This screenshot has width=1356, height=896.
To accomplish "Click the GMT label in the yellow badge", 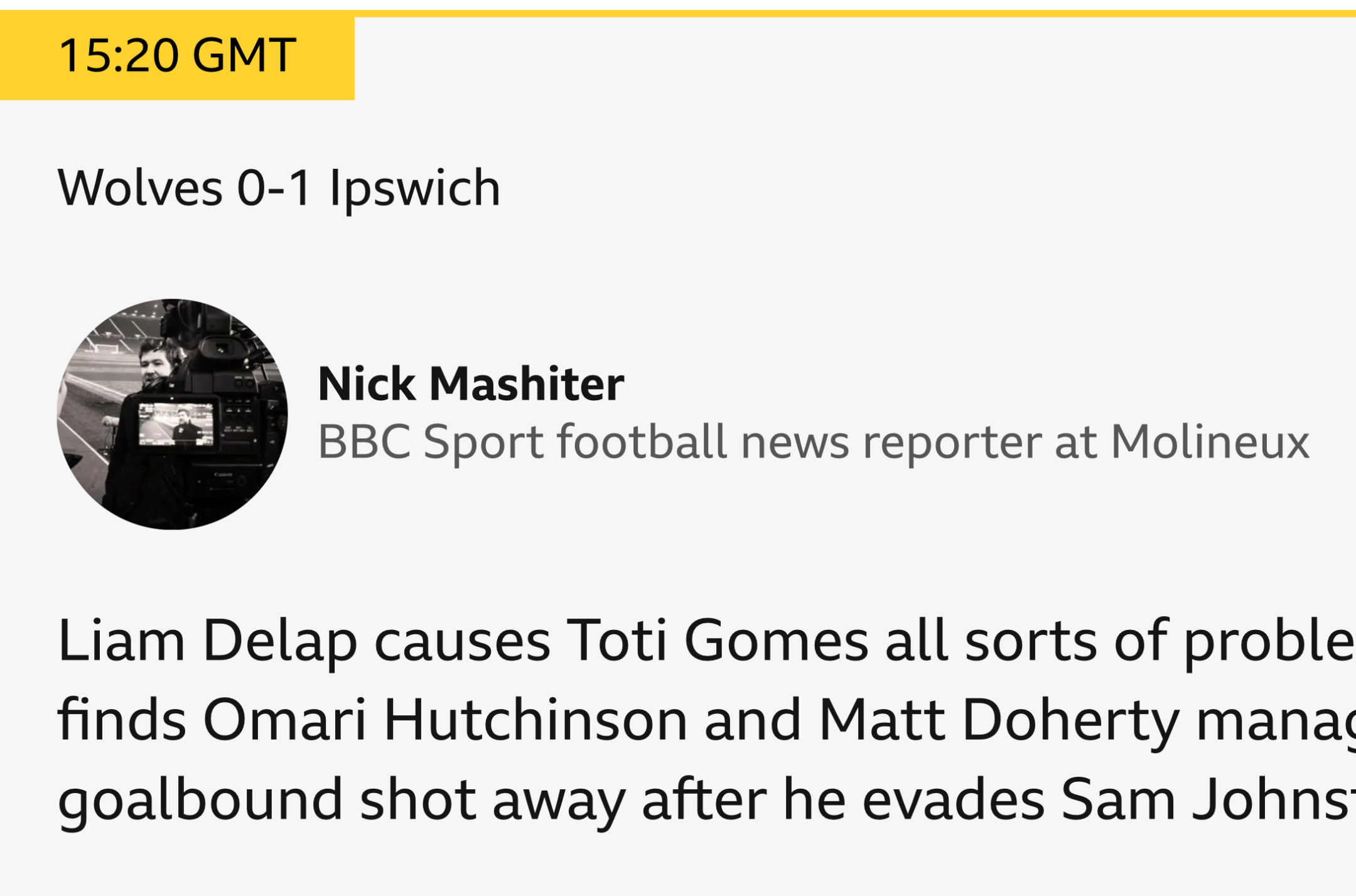I will click(x=244, y=56).
